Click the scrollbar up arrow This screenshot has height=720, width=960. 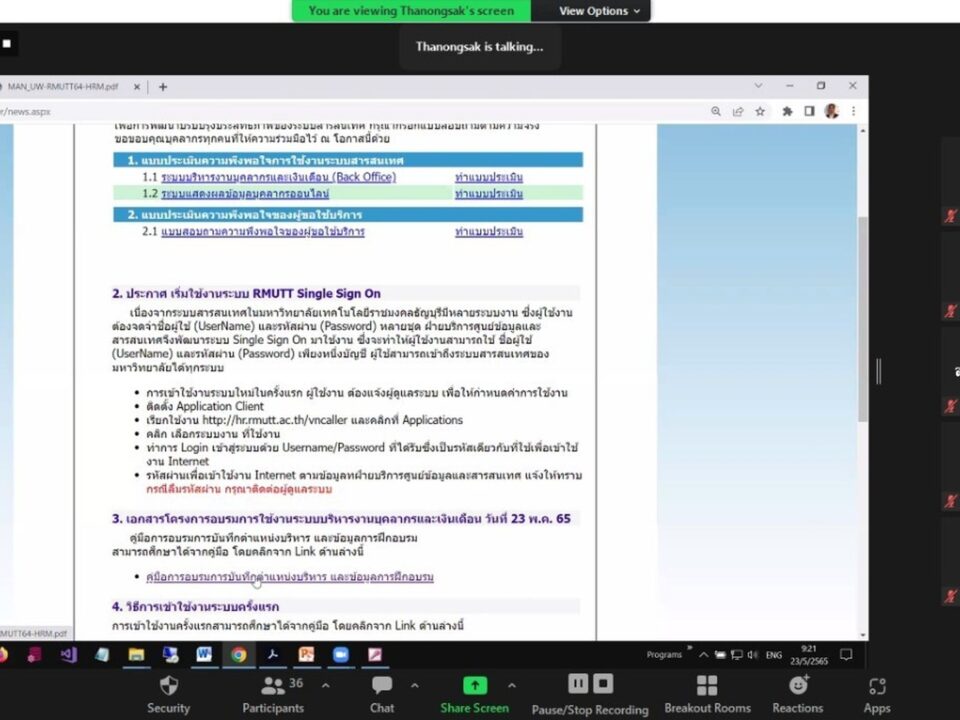[863, 131]
